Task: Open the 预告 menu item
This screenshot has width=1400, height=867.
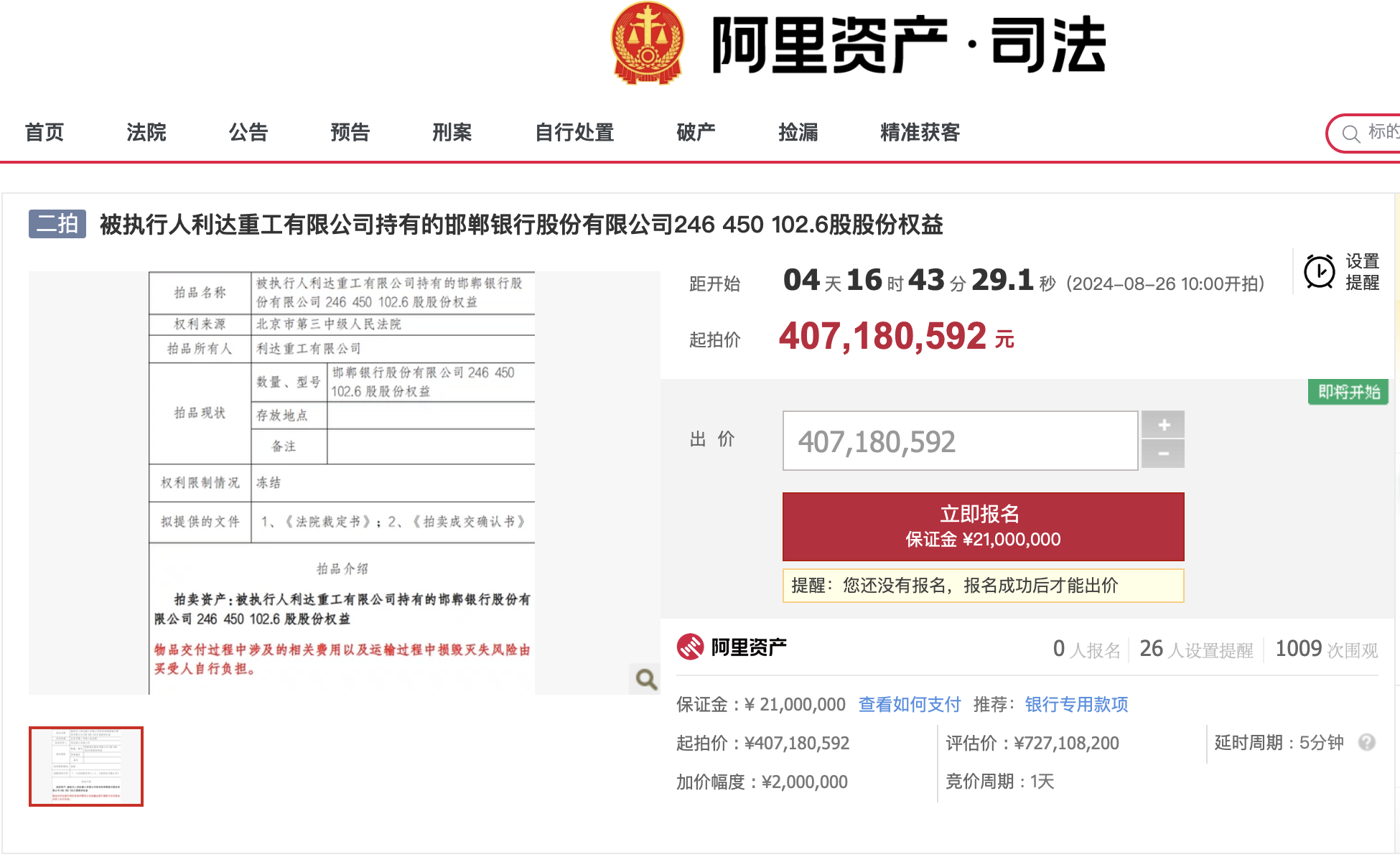Action: tap(350, 132)
